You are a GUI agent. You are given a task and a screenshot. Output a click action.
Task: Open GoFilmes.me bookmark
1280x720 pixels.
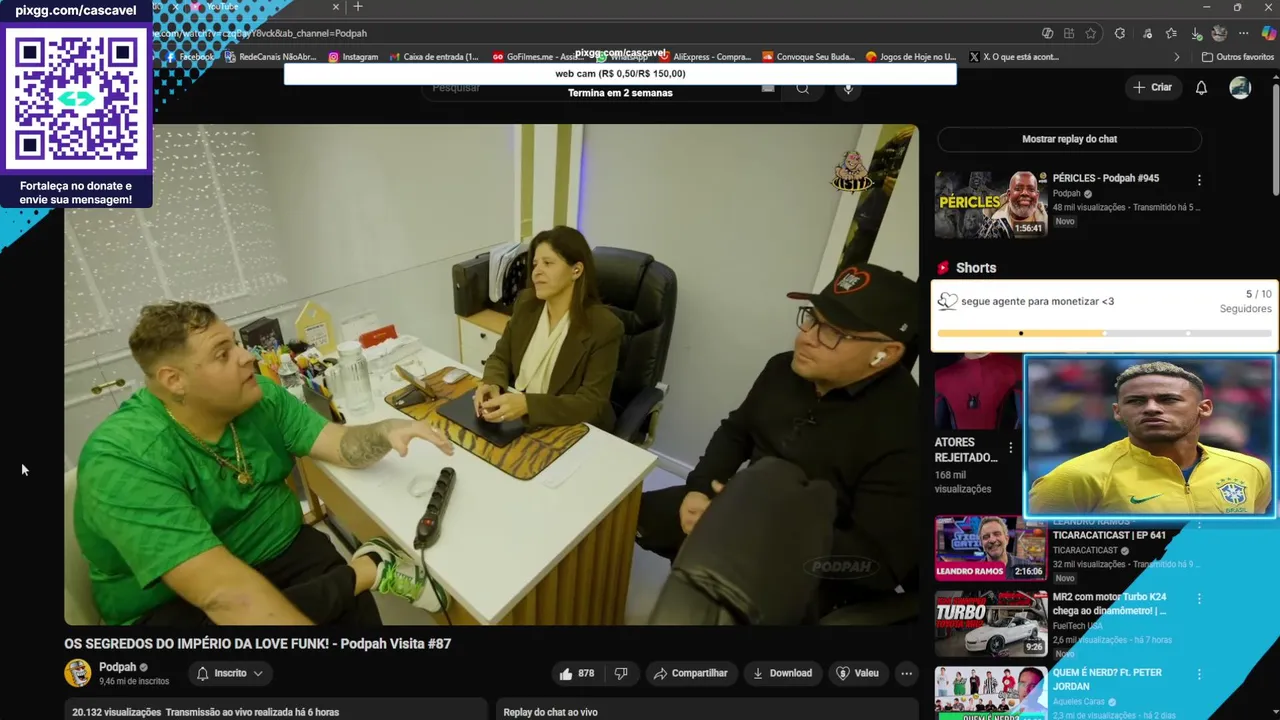(538, 57)
